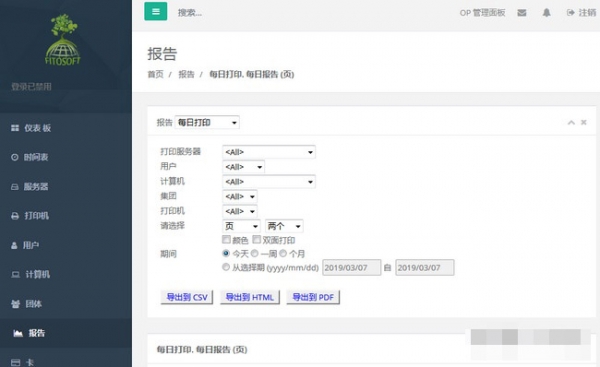Select the 一周 radio button
The height and width of the screenshot is (367, 600).
point(254,253)
